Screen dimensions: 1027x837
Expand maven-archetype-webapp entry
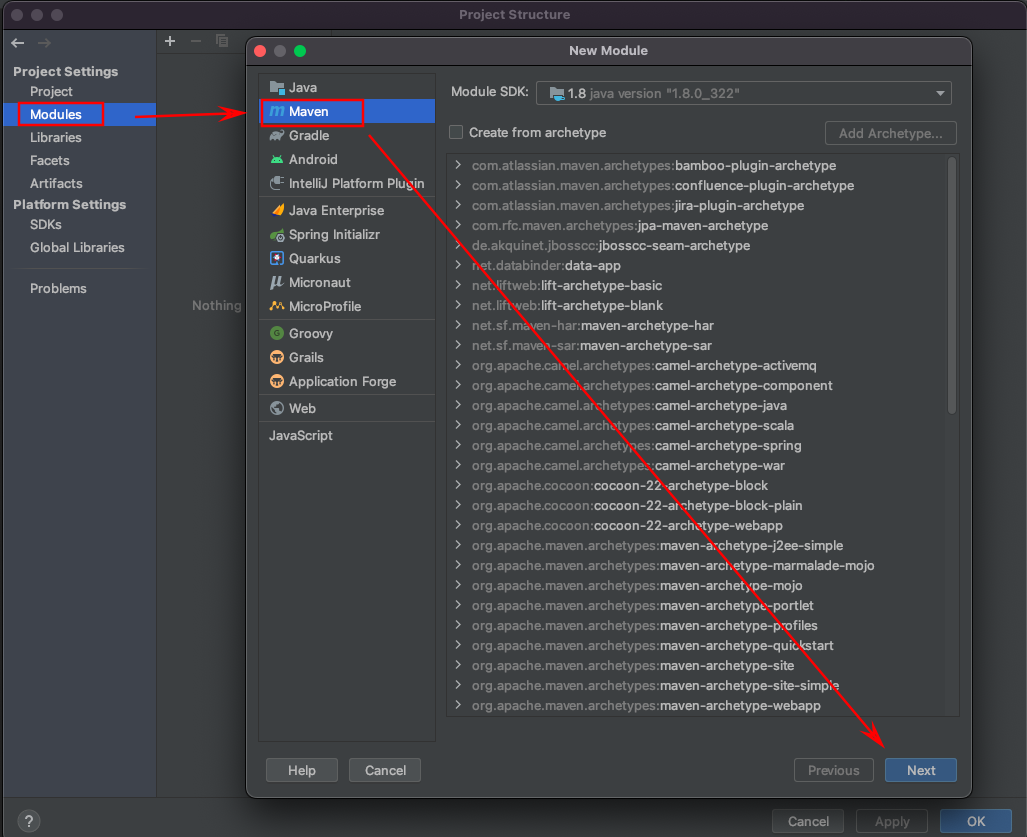click(458, 705)
